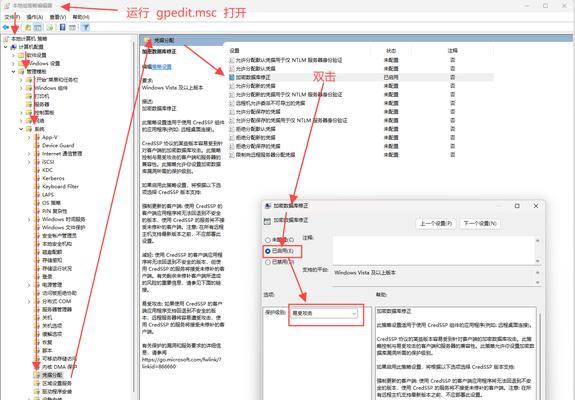Click the 下一个设置(N) button
575x400 pixels.
tap(480, 223)
